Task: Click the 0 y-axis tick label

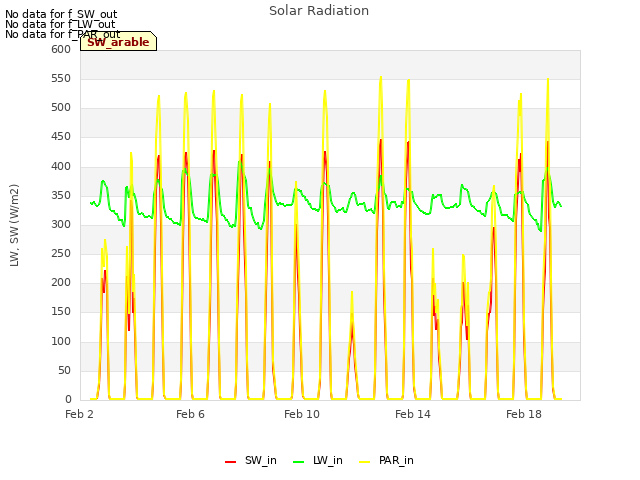Action: [x=68, y=400]
